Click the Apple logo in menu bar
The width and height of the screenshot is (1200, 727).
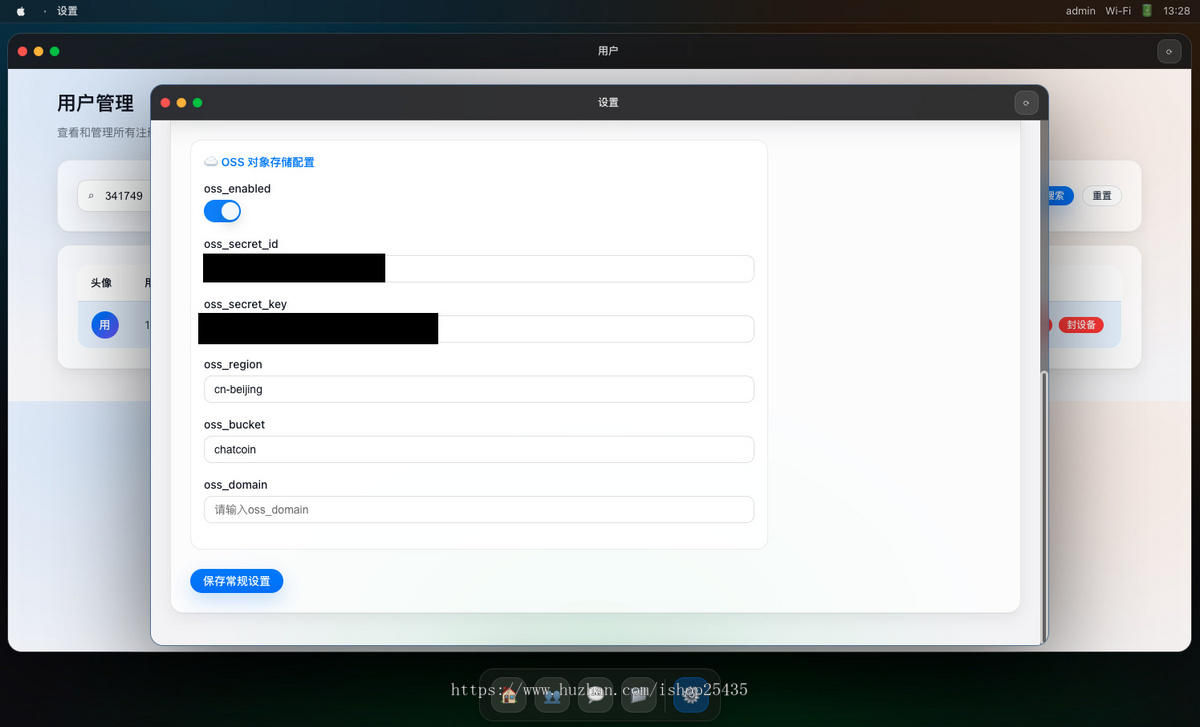point(21,11)
